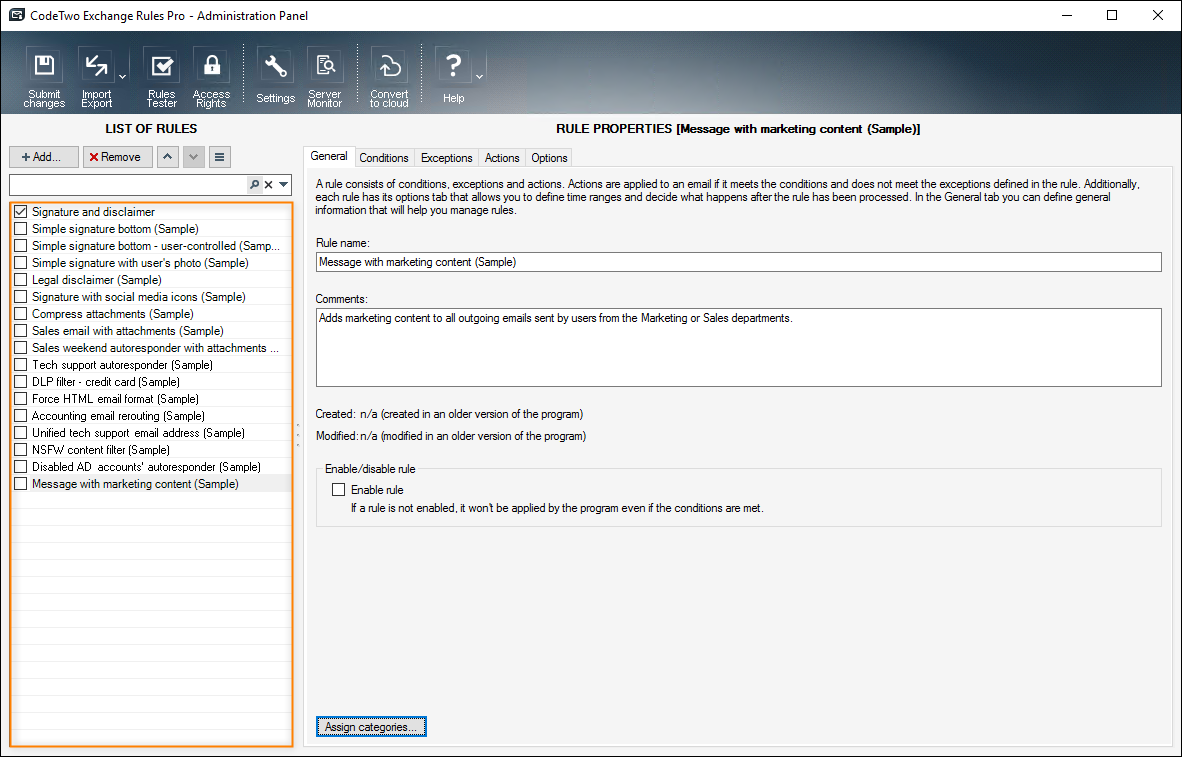Viewport: 1182px width, 757px height.
Task: Enable Legal disclaimer (Sample) checkbox
Action: 20,280
